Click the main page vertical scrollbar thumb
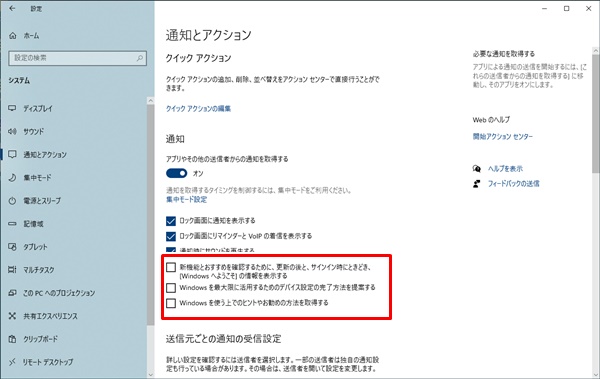The image size is (600, 379). pos(595,113)
